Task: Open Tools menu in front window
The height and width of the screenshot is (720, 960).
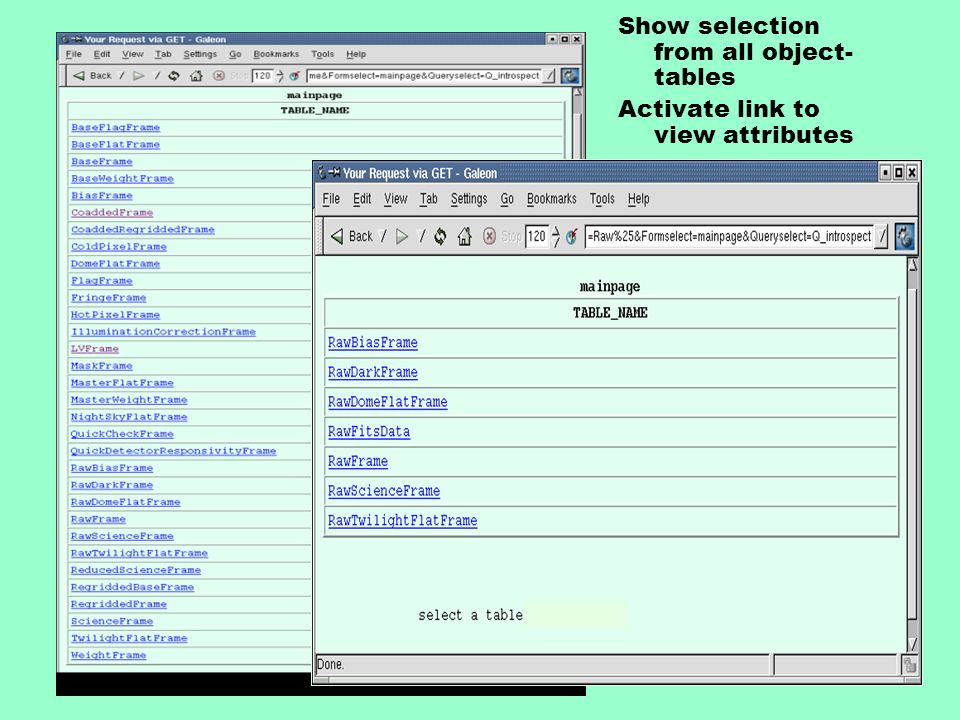Action: tap(602, 199)
